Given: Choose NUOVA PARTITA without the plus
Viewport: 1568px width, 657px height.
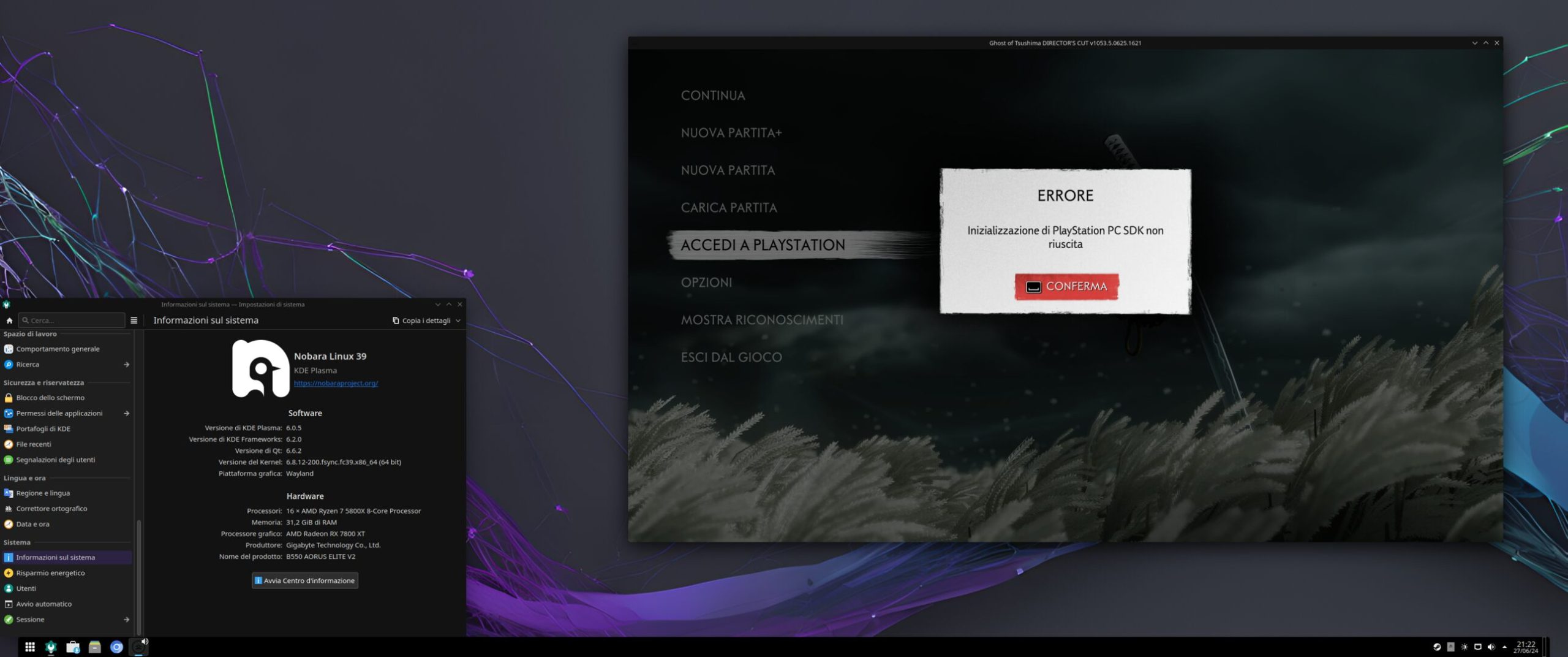Looking at the screenshot, I should click(x=728, y=170).
